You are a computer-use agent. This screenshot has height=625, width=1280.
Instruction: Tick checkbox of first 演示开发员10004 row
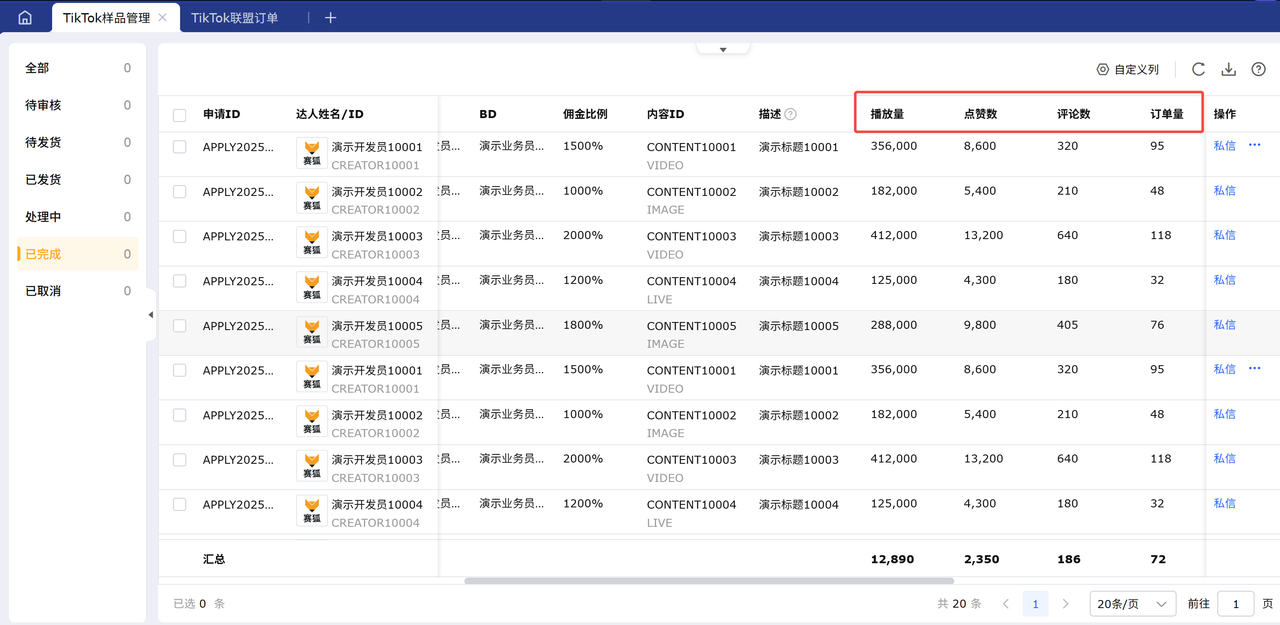[180, 281]
